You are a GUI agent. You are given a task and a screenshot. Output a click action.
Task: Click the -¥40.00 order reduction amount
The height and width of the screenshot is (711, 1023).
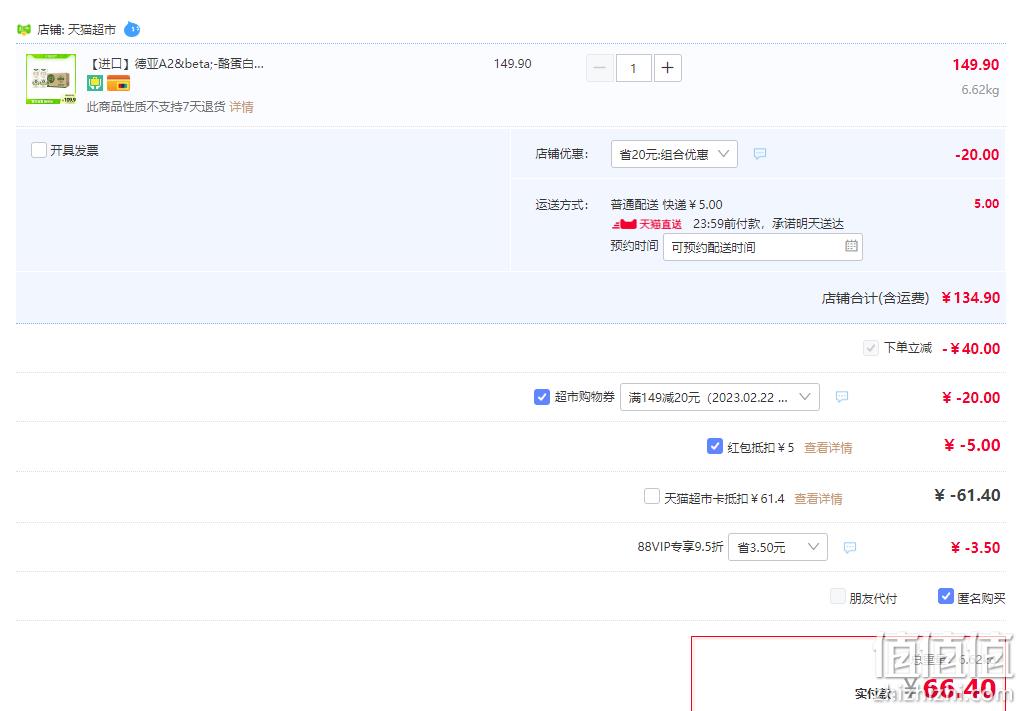pyautogui.click(x=971, y=348)
